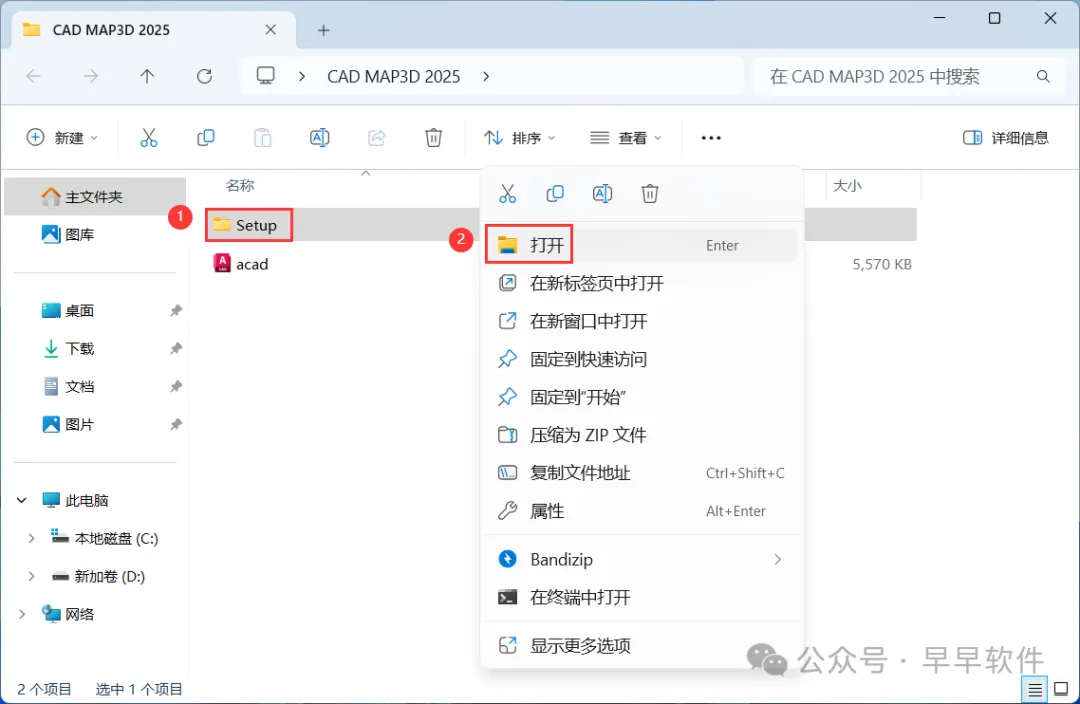Go back with the left arrow
The width and height of the screenshot is (1080, 704).
pyautogui.click(x=34, y=76)
